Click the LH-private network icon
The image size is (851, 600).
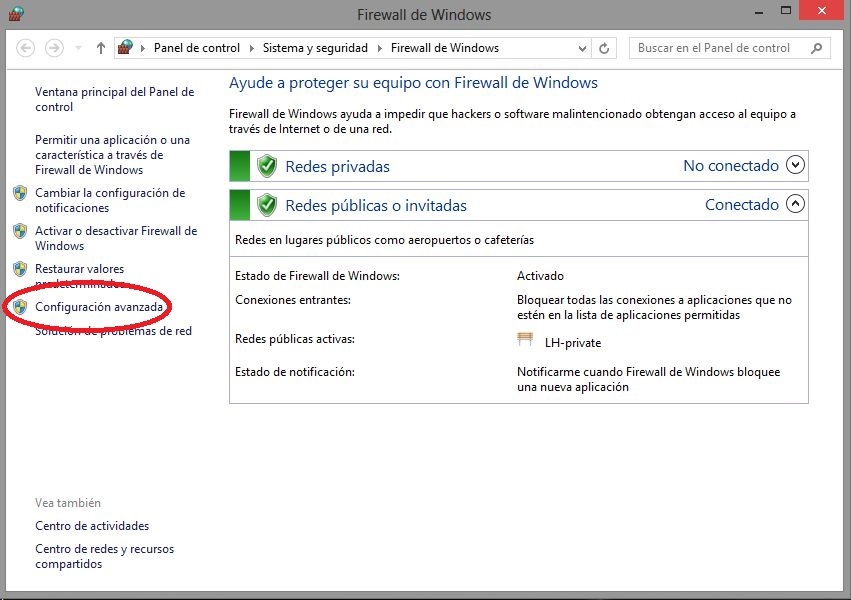click(x=525, y=340)
